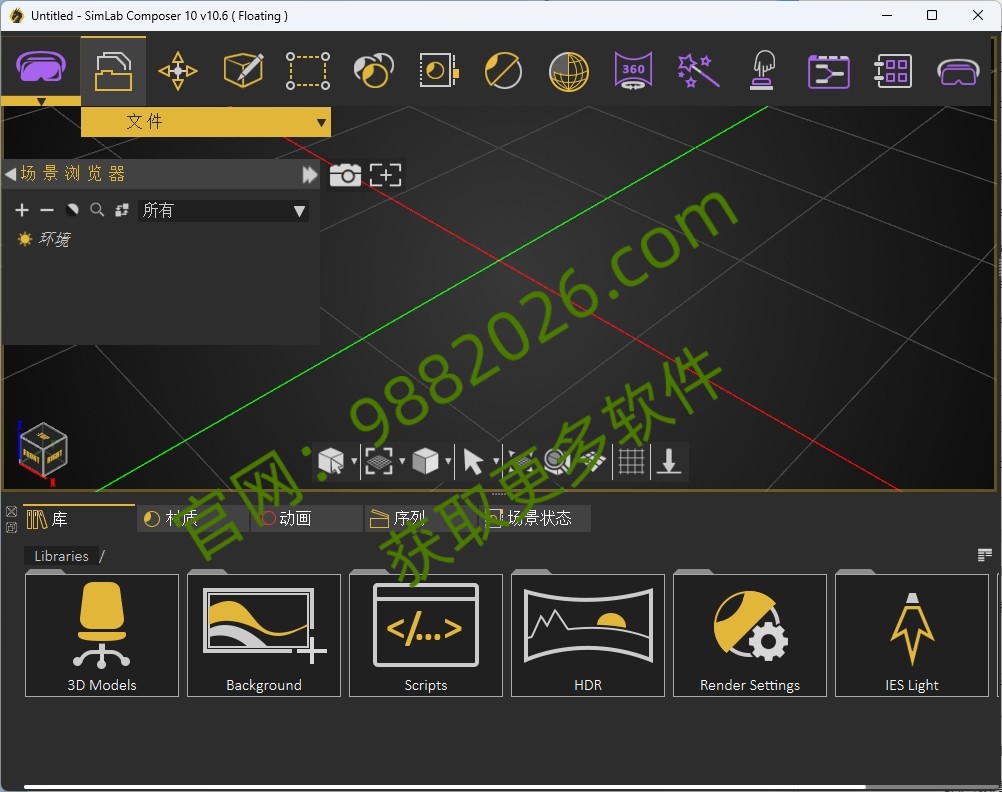Open the Render Settings library folder
The height and width of the screenshot is (792, 1002).
click(x=750, y=635)
